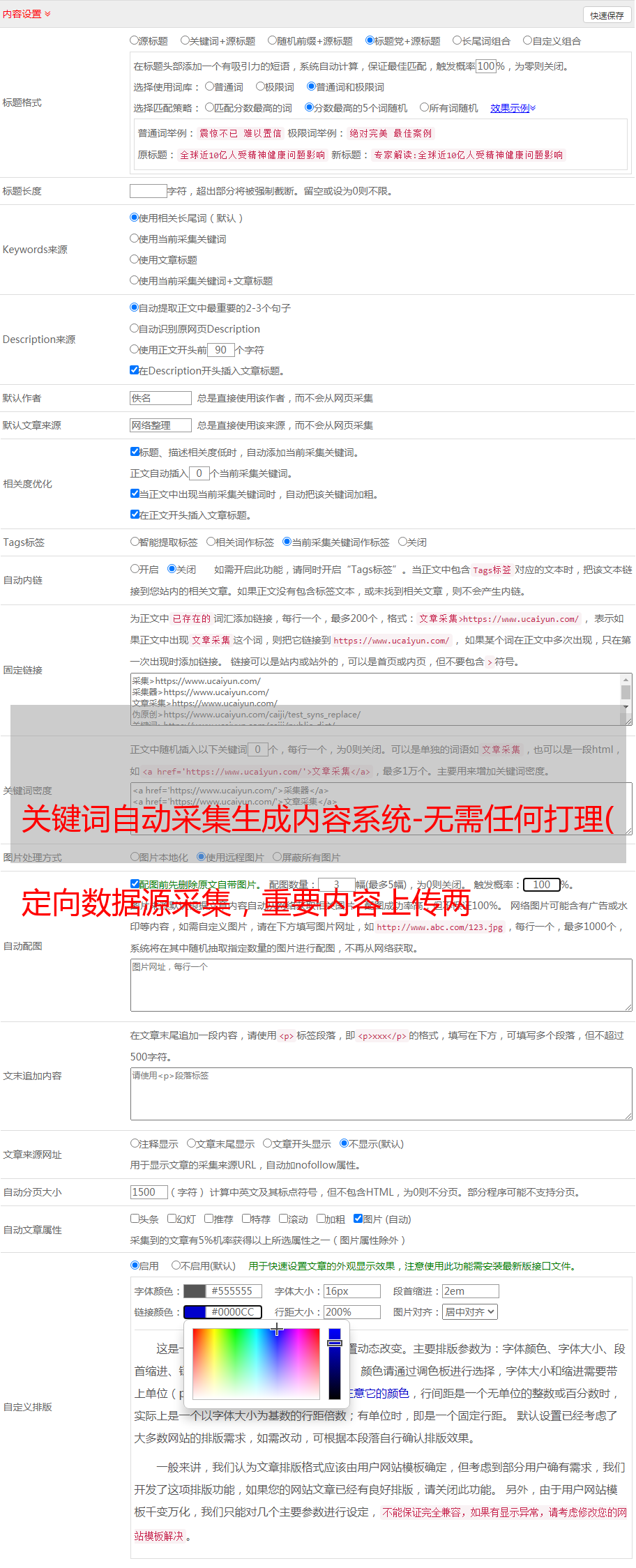636x1568 pixels.
Task: Uncheck the 图片(自动) article attribute
Action: point(358,1219)
